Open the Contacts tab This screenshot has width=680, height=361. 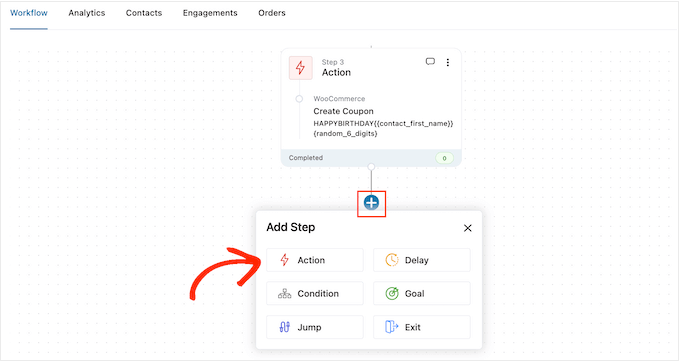(144, 13)
